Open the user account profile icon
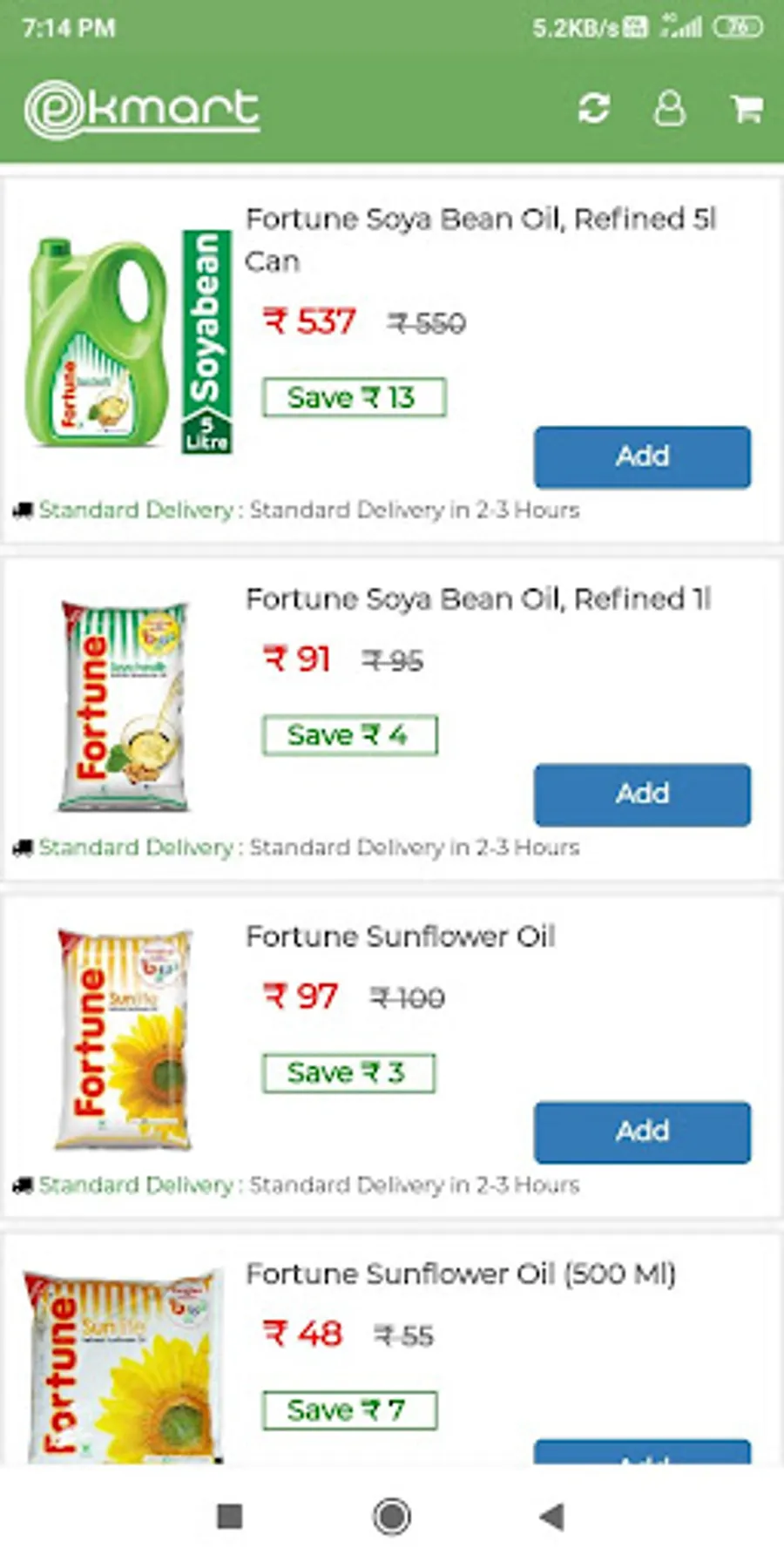Image resolution: width=784 pixels, height=1568 pixels. (x=669, y=109)
